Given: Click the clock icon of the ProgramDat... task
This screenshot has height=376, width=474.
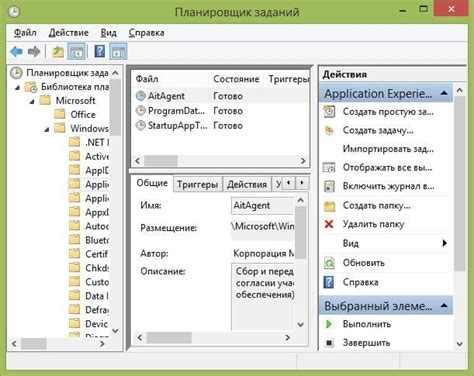Looking at the screenshot, I should pyautogui.click(x=141, y=111).
